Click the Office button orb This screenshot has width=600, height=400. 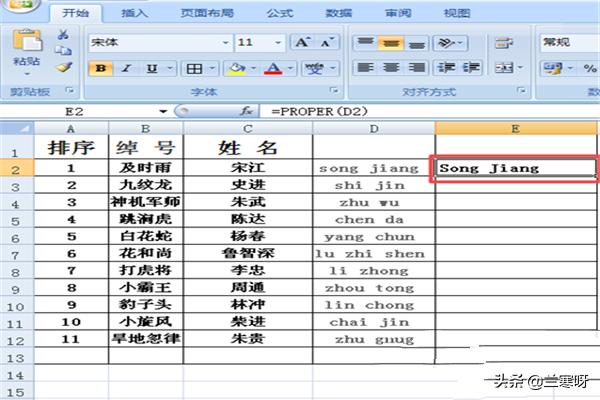pyautogui.click(x=20, y=5)
